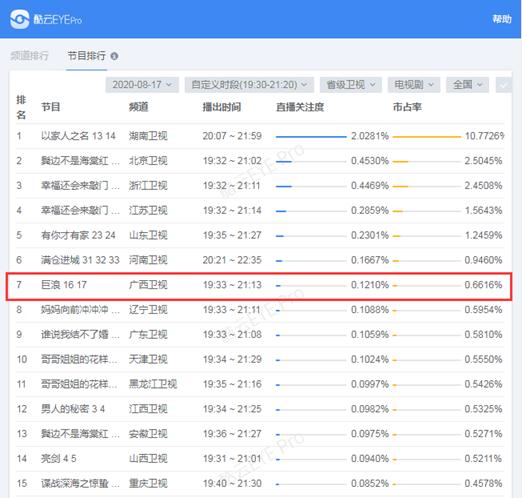Select program 巨浪 16 17
This screenshot has width=522, height=498.
(64, 285)
